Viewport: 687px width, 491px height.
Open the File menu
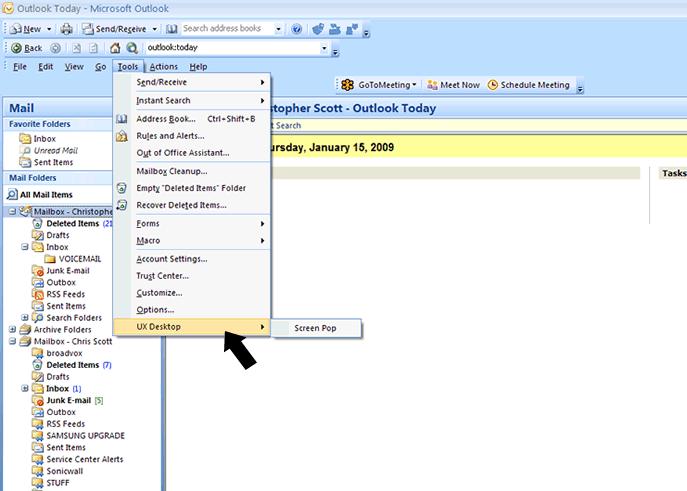click(20, 67)
